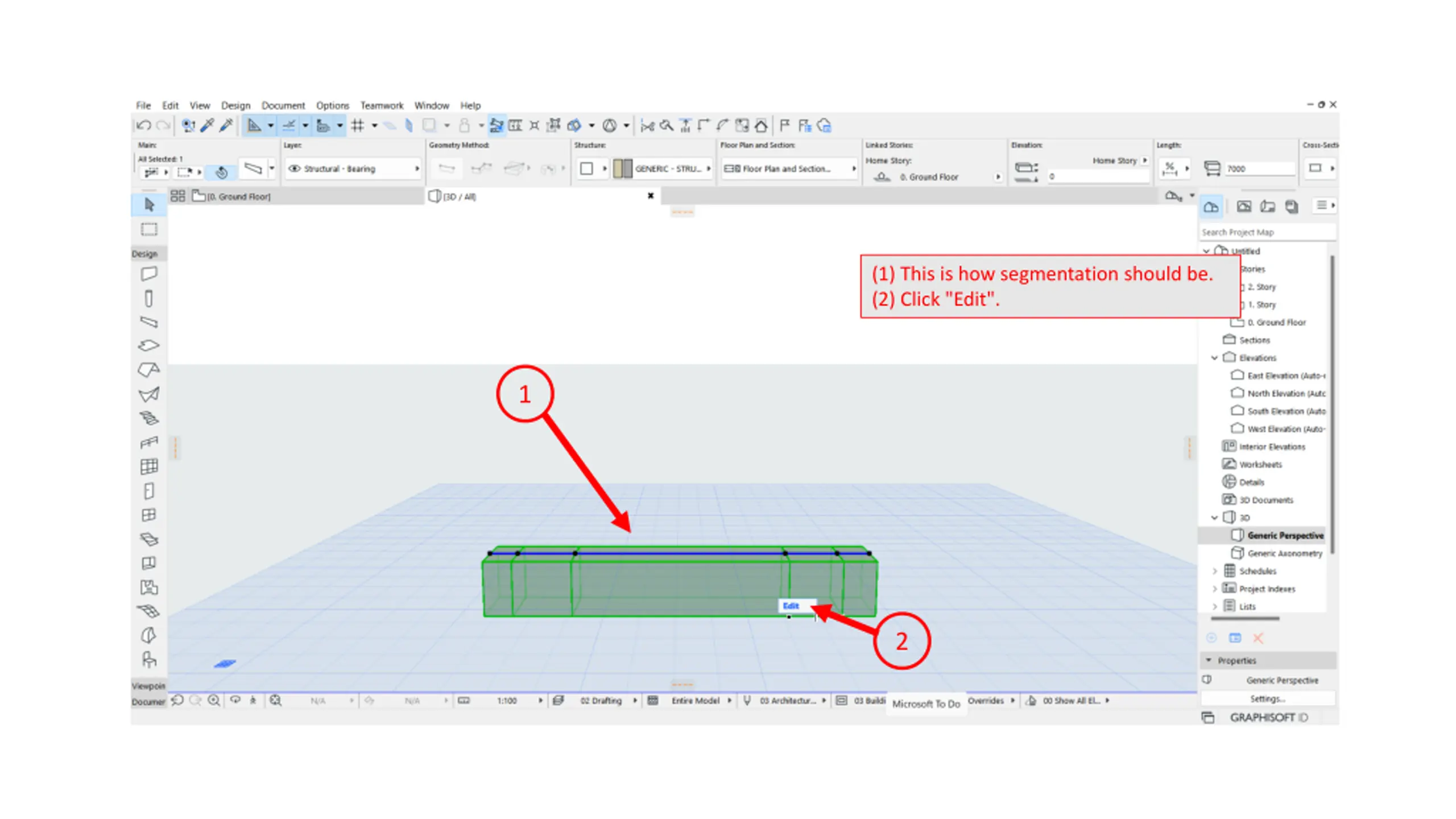This screenshot has height=819, width=1456.
Task: Select the Column tool
Action: tap(148, 298)
